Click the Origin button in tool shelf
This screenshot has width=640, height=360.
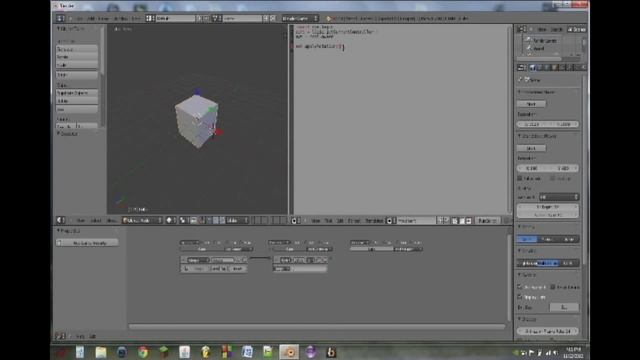point(77,75)
